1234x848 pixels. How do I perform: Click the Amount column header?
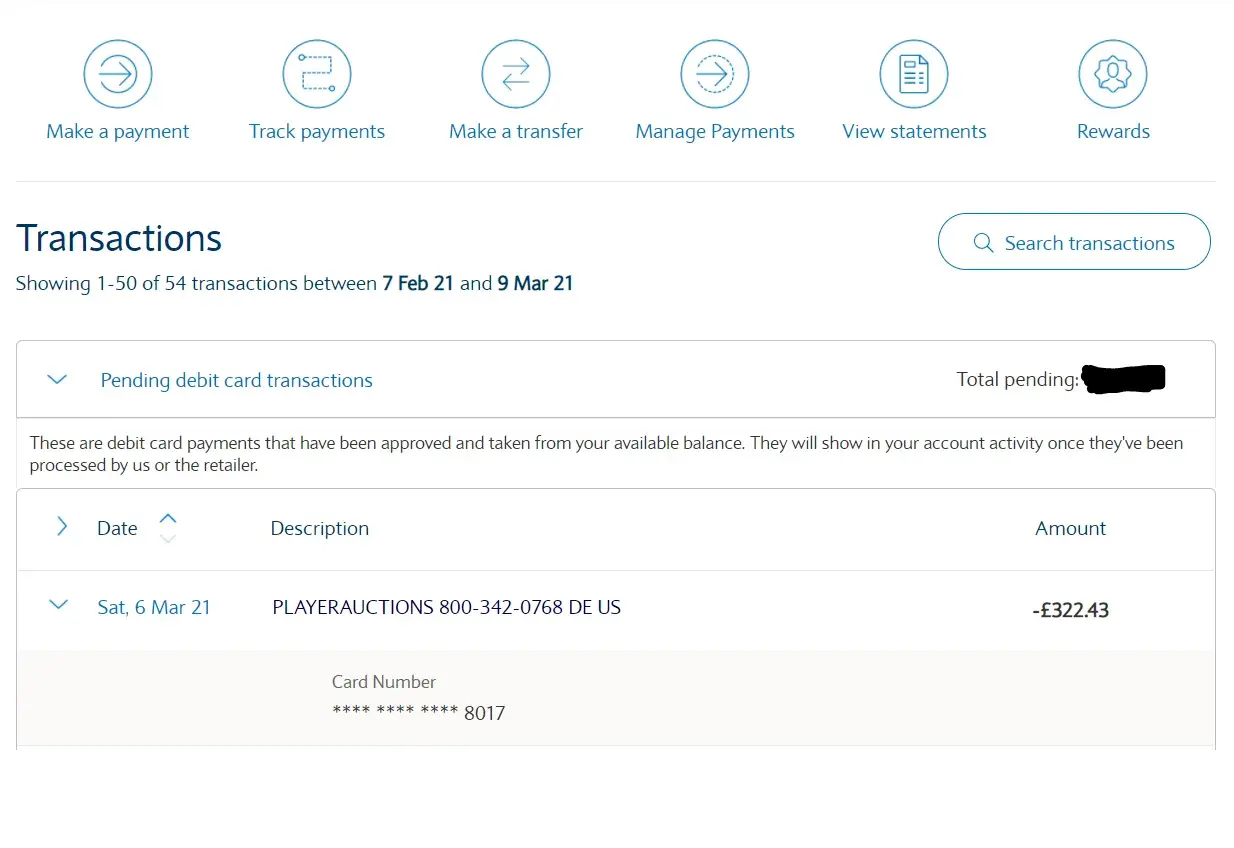[x=1070, y=528]
